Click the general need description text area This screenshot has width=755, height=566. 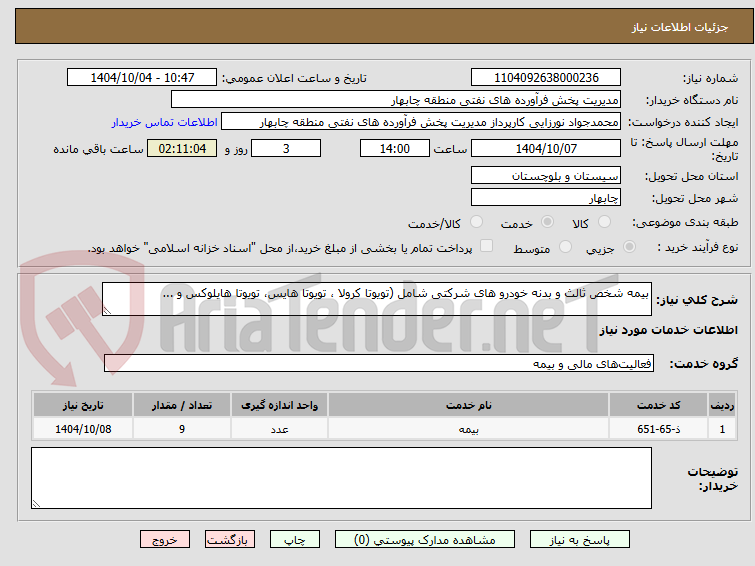[x=377, y=299]
